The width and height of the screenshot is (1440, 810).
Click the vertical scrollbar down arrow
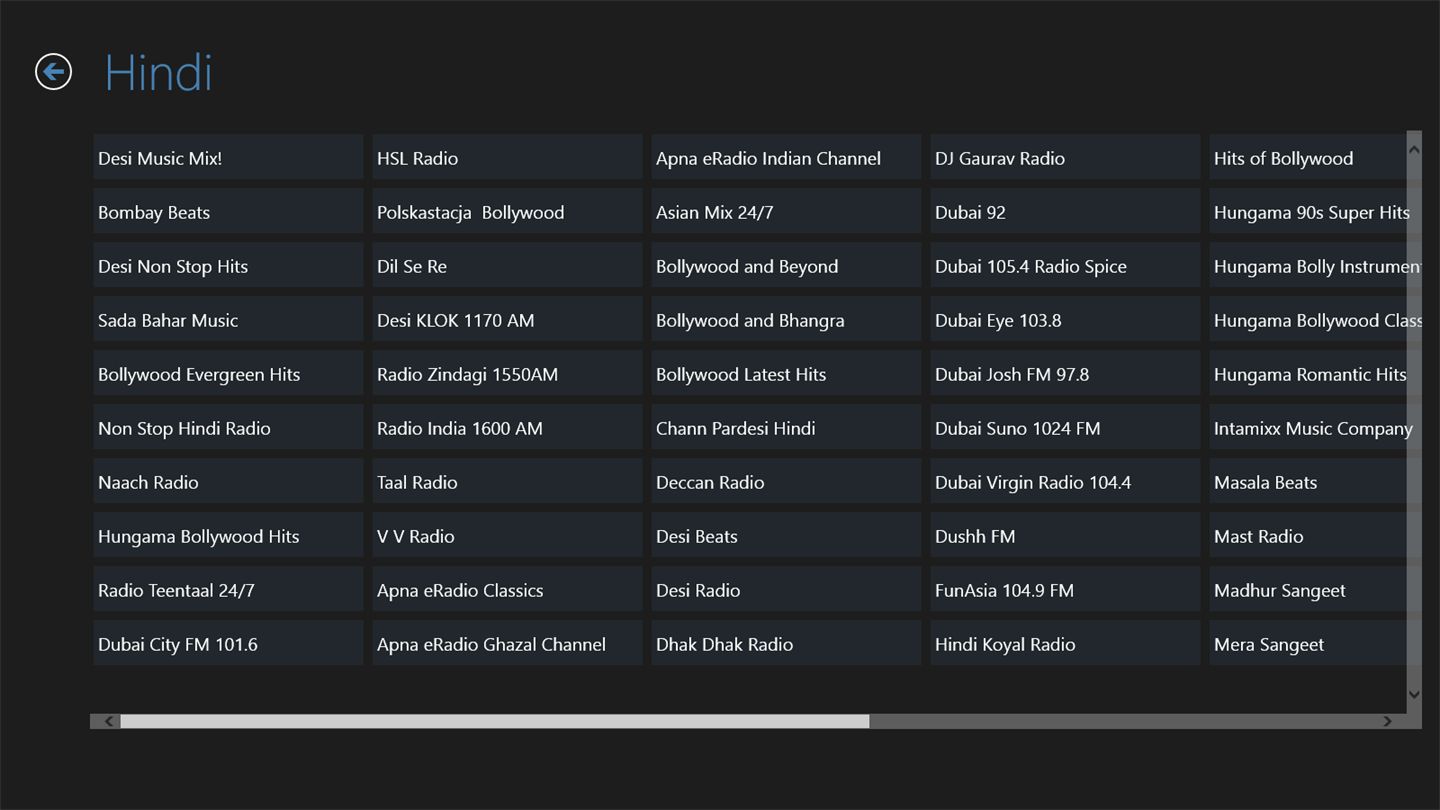[1414, 694]
